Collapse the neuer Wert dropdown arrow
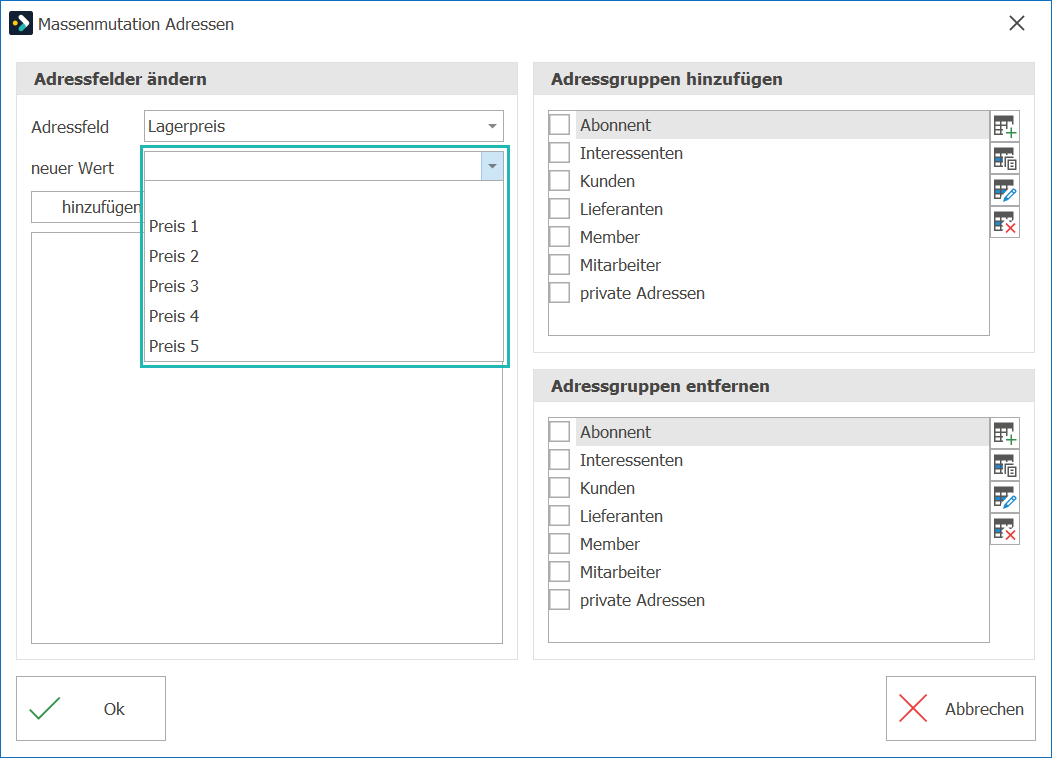1052x758 pixels. pos(492,166)
